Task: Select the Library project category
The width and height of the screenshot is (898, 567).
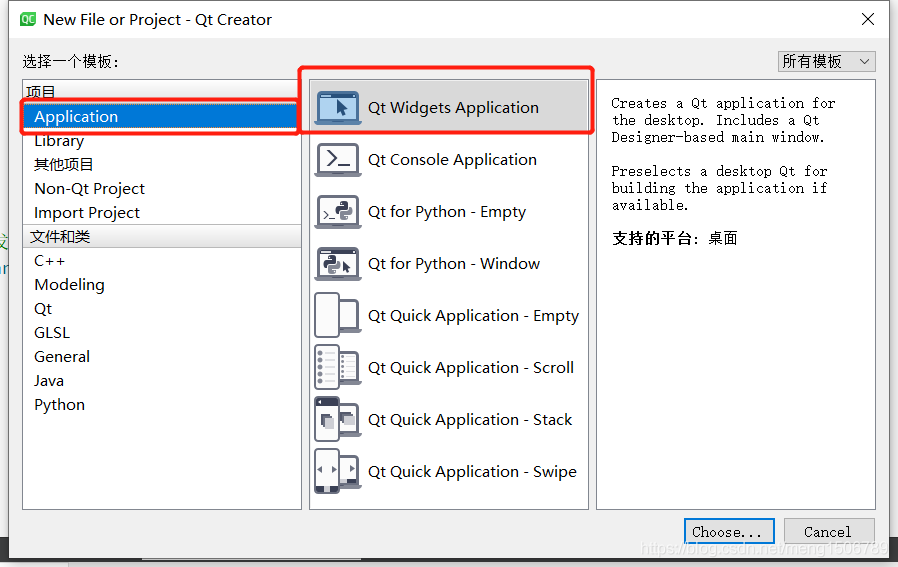Action: [x=162, y=141]
